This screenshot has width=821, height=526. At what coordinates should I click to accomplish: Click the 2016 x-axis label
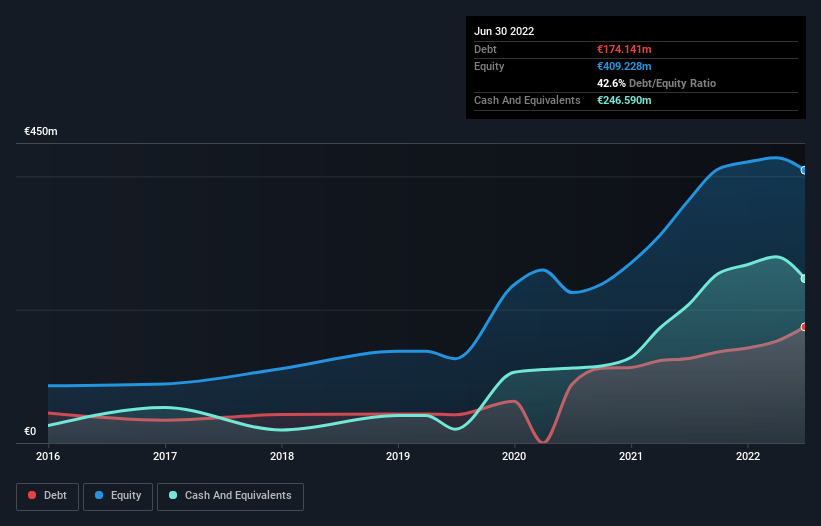click(x=48, y=456)
